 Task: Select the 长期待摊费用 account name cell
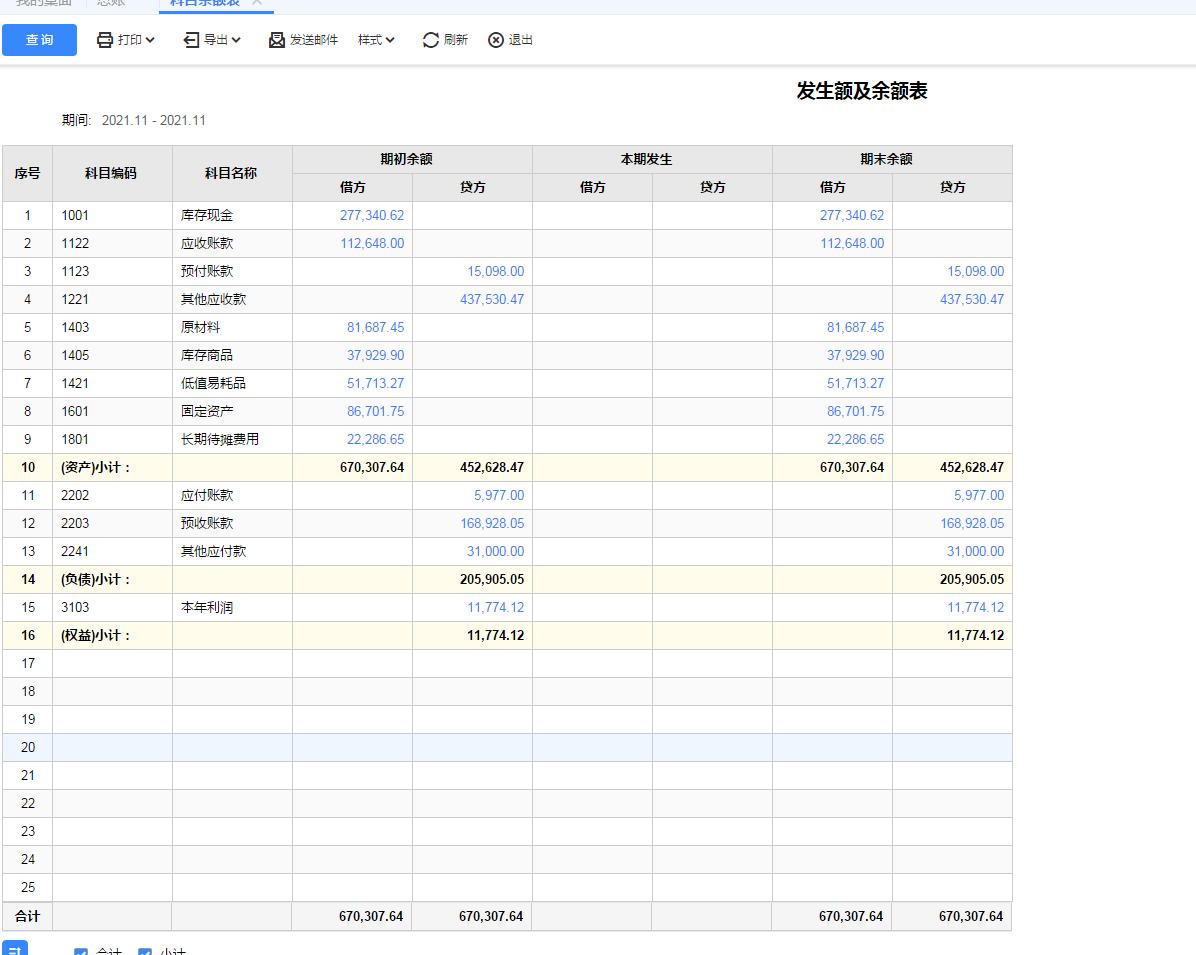pos(232,439)
